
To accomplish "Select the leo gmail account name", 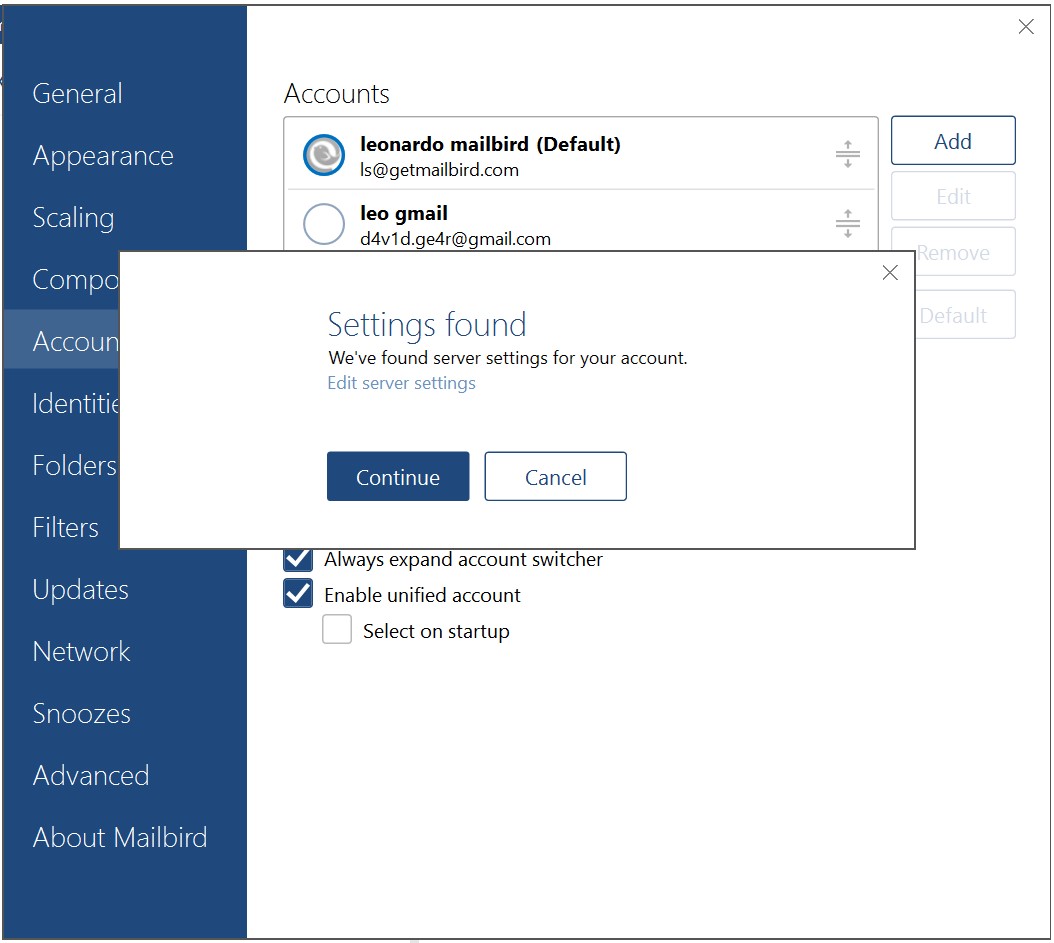I will pos(403,213).
